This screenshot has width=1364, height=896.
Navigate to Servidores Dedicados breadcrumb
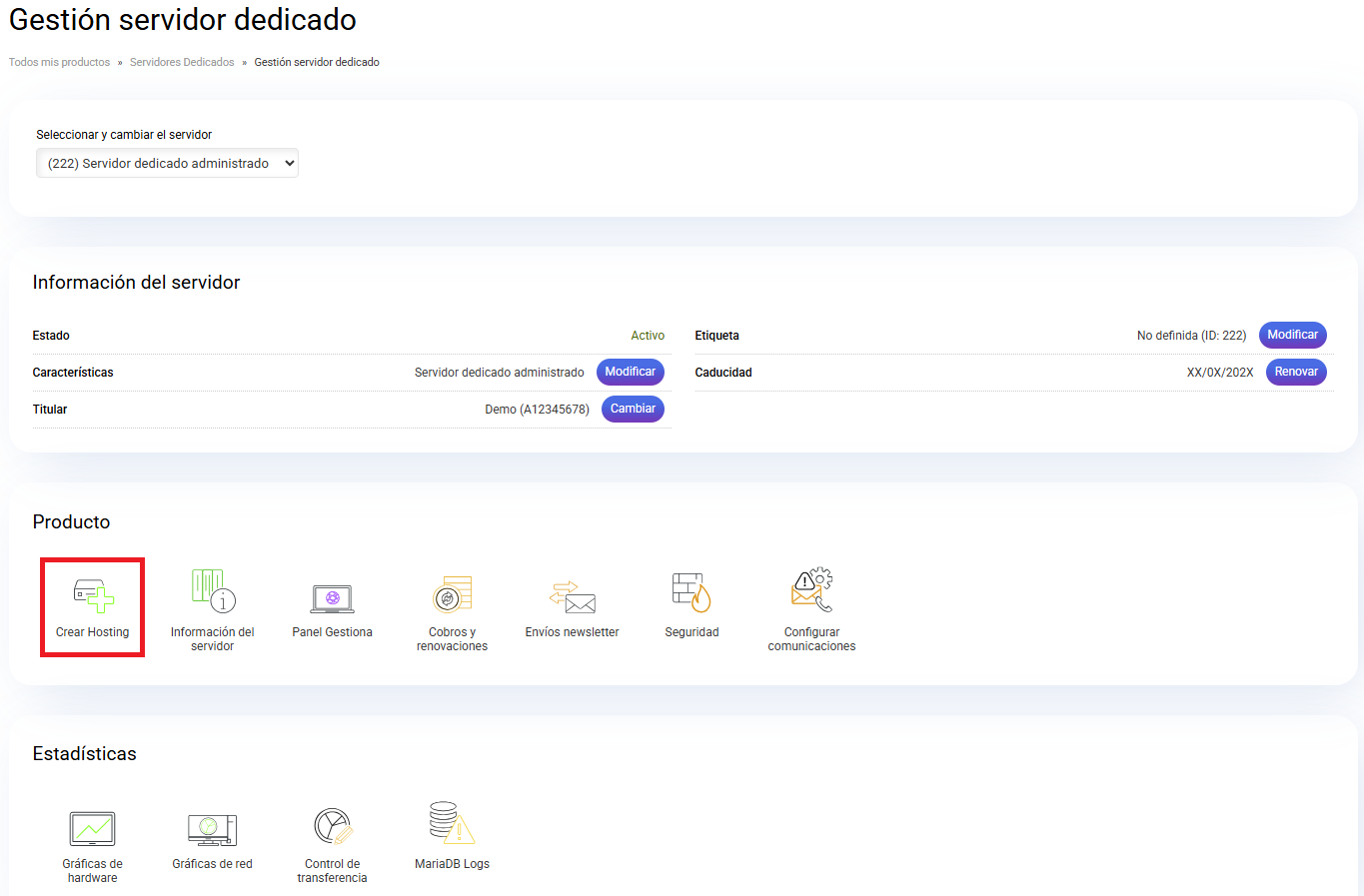(x=182, y=62)
